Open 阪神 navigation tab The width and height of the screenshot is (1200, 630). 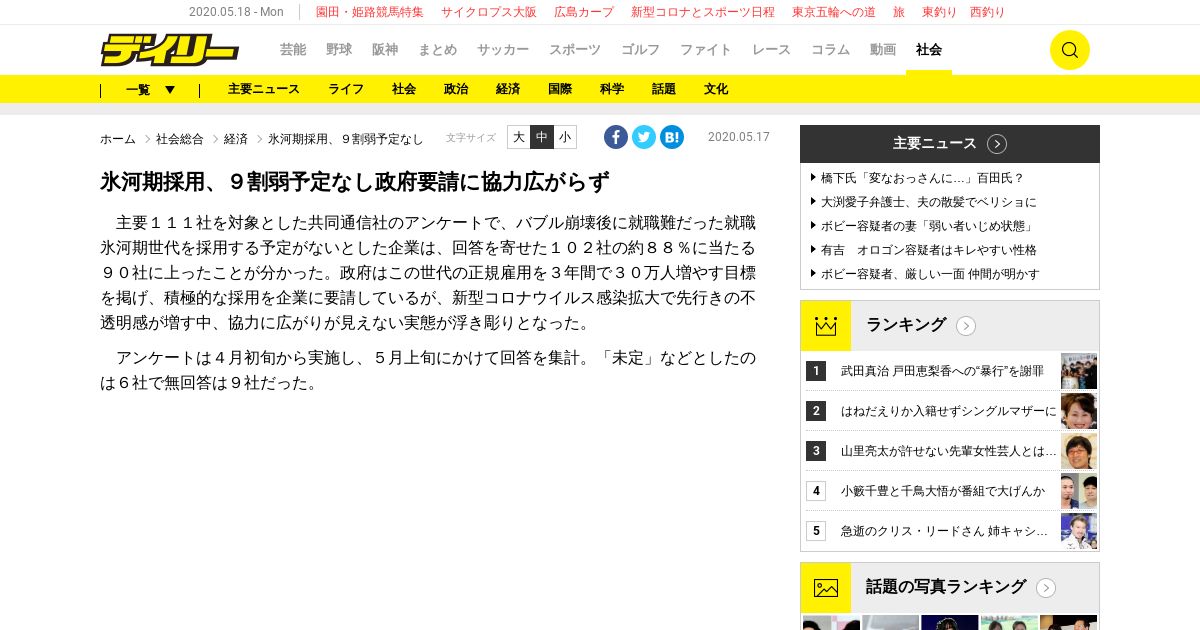click(x=385, y=50)
